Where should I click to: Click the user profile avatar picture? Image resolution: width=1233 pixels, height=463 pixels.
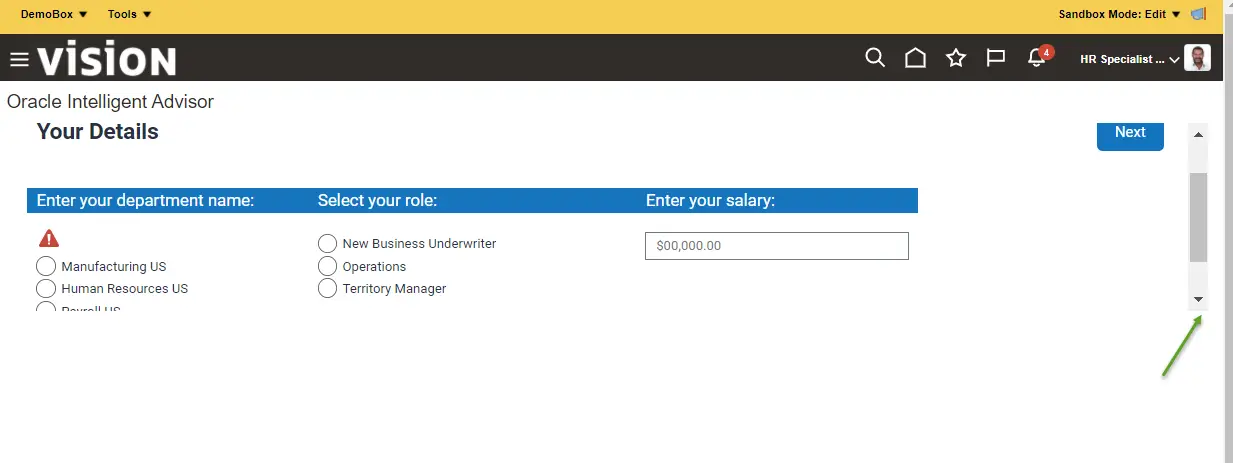pyautogui.click(x=1197, y=58)
